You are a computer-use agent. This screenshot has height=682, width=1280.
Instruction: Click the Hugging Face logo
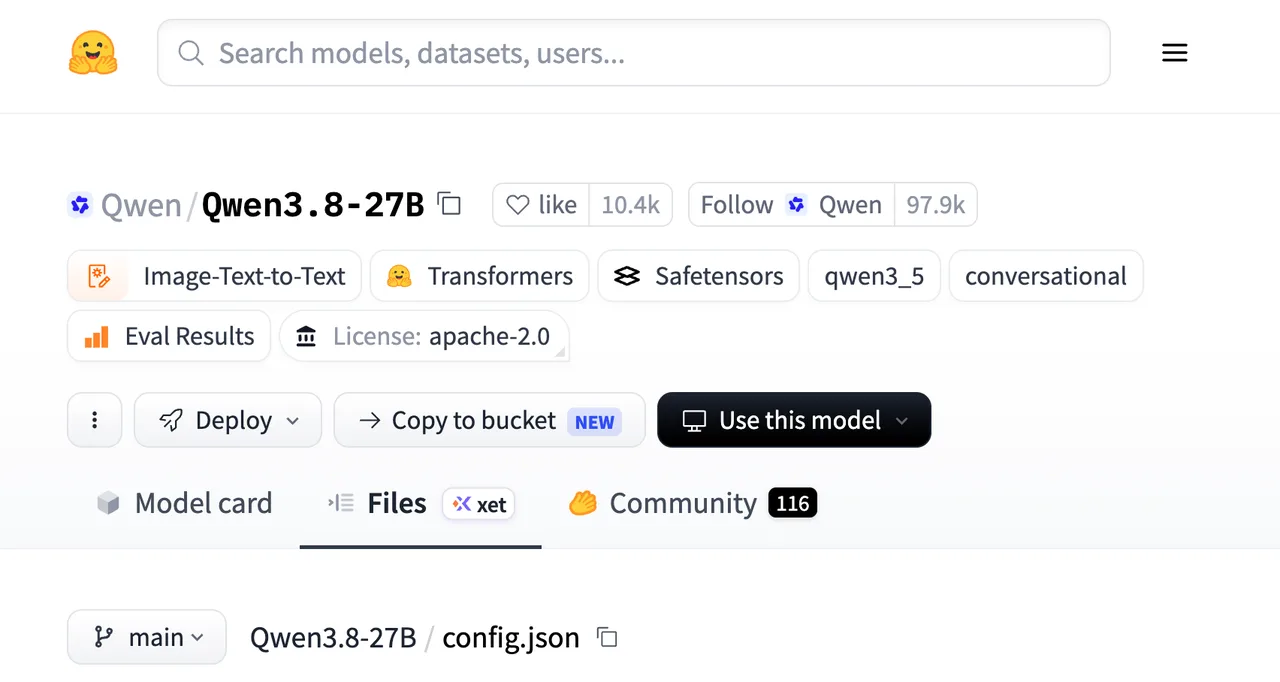click(93, 52)
